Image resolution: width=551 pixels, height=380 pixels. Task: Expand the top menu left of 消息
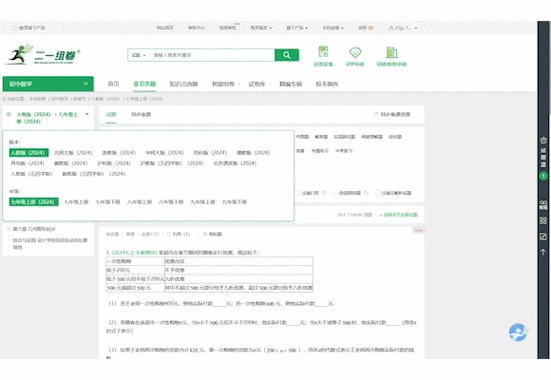point(333,28)
